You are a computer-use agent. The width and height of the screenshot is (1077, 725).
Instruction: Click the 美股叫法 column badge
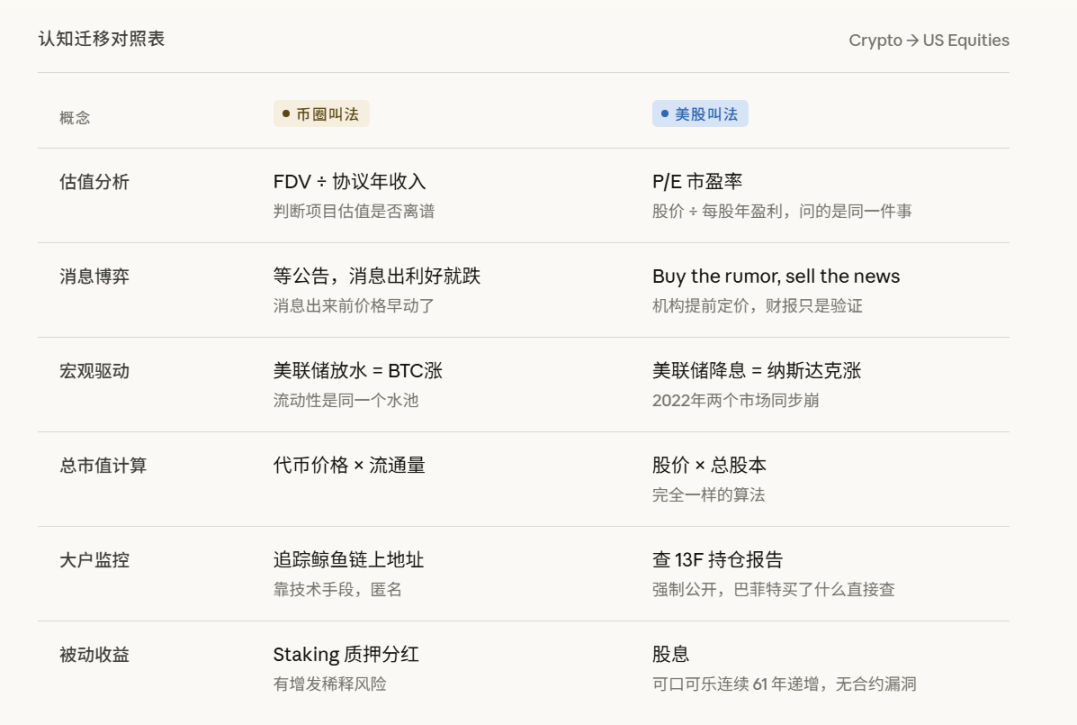[700, 114]
